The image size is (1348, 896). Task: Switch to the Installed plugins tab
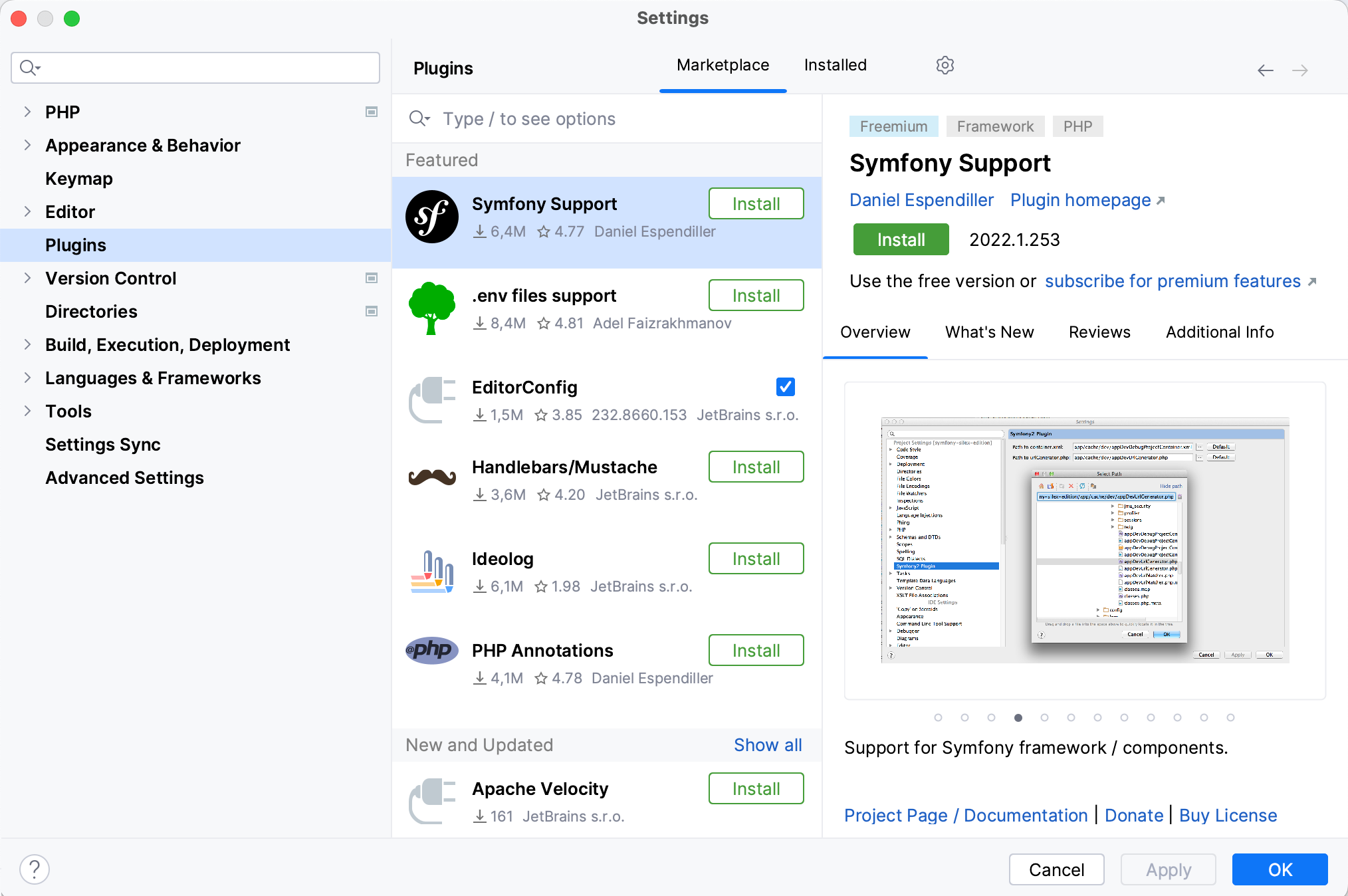tap(836, 65)
